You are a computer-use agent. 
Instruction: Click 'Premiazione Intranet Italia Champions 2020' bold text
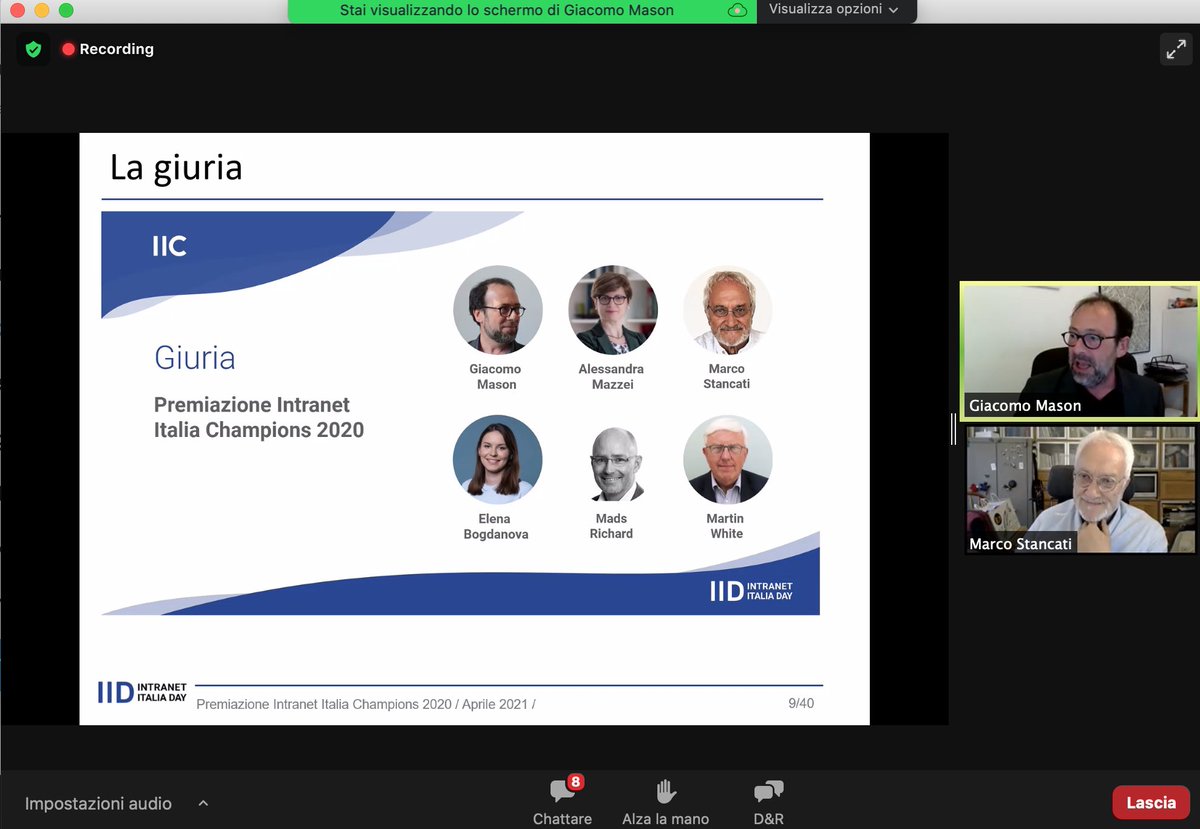pyautogui.click(x=259, y=418)
